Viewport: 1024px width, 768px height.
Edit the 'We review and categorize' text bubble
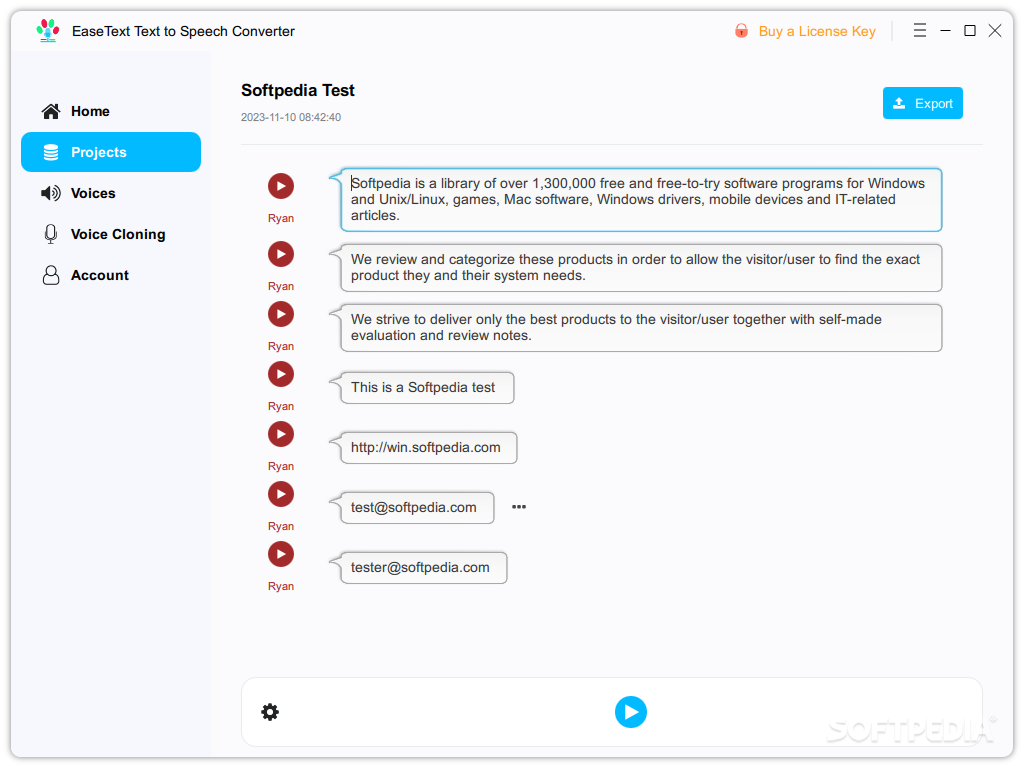coord(641,268)
